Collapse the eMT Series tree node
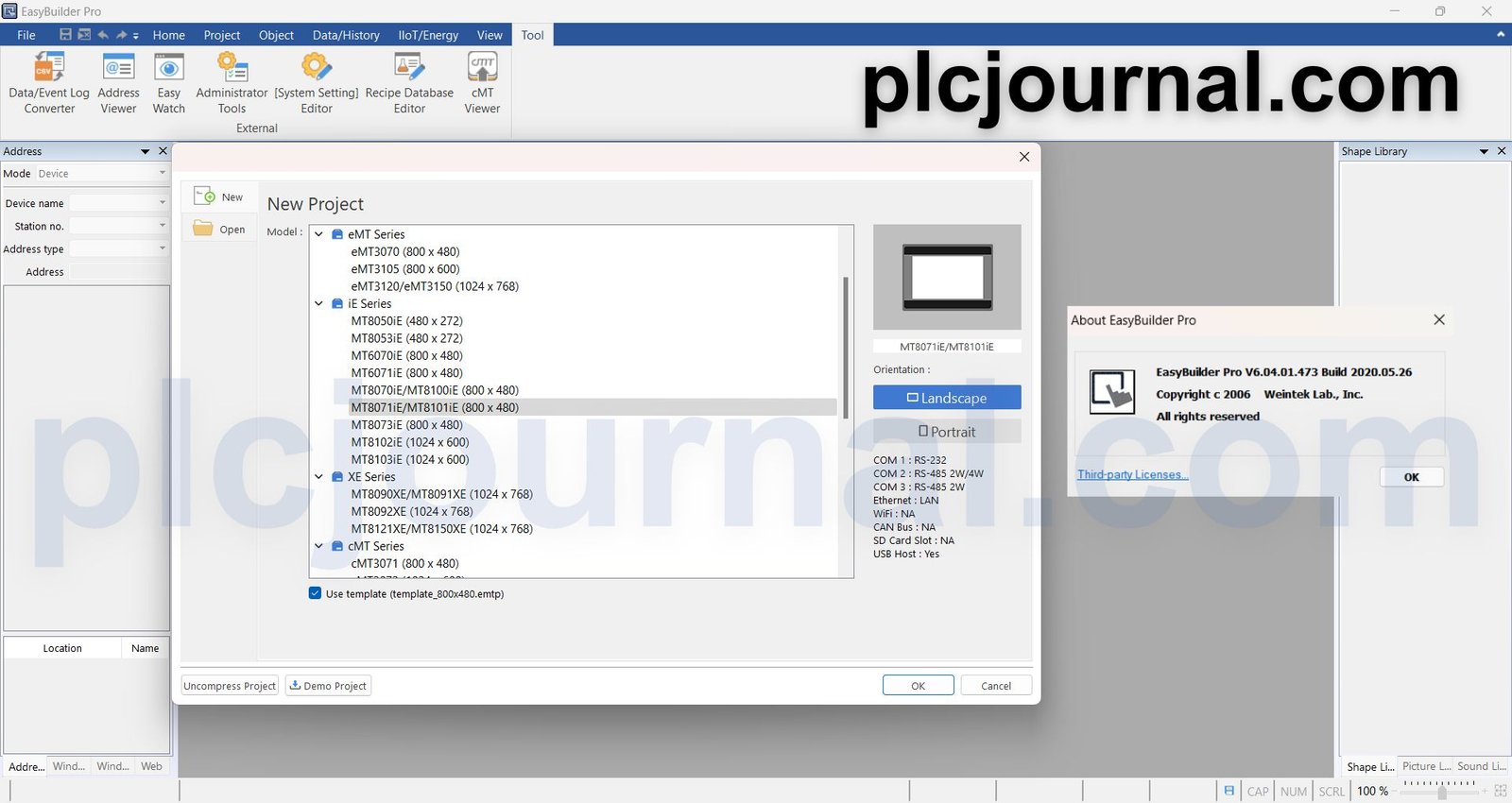The image size is (1512, 803). pos(318,234)
